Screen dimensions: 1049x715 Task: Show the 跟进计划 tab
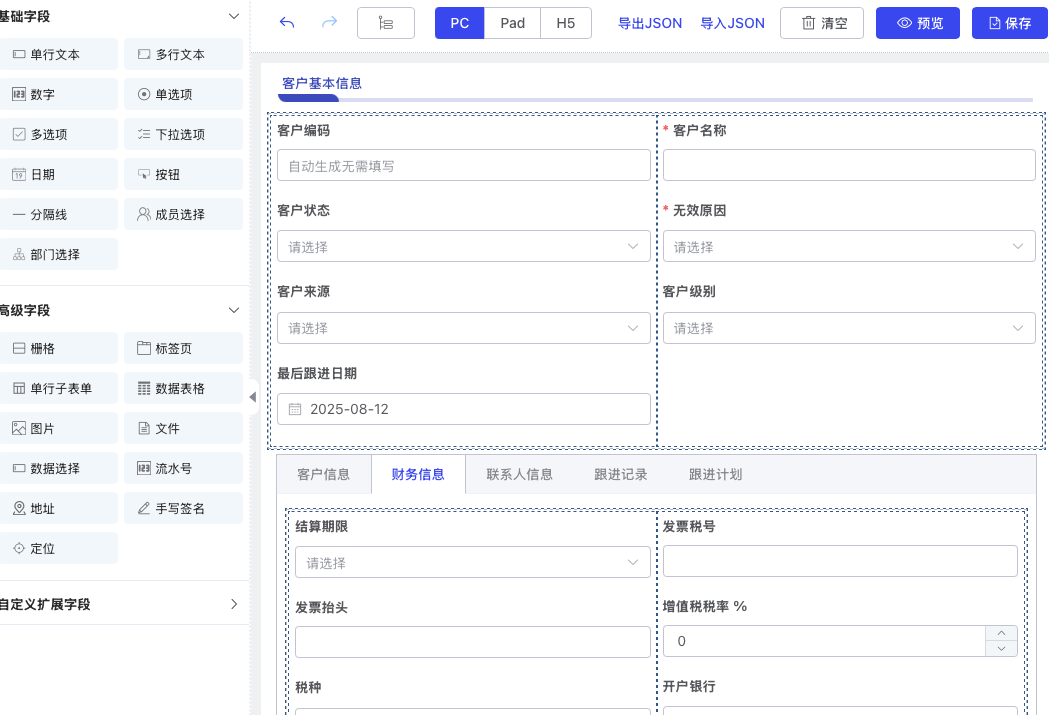716,474
